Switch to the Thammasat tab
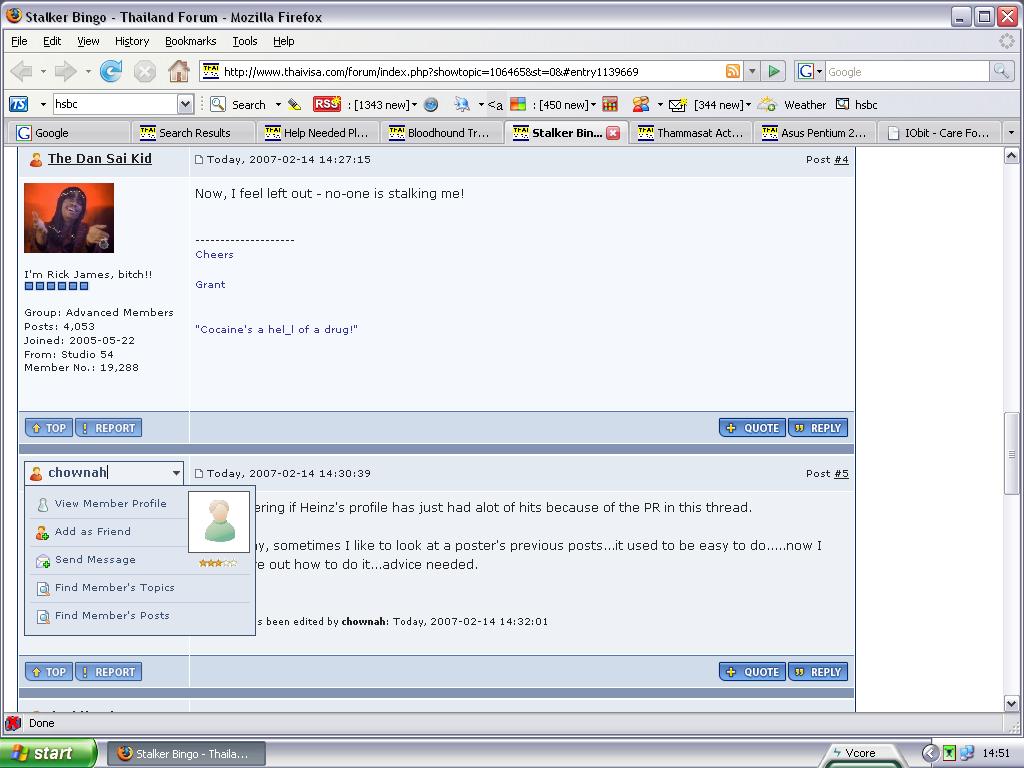This screenshot has height=768, width=1024. (691, 132)
